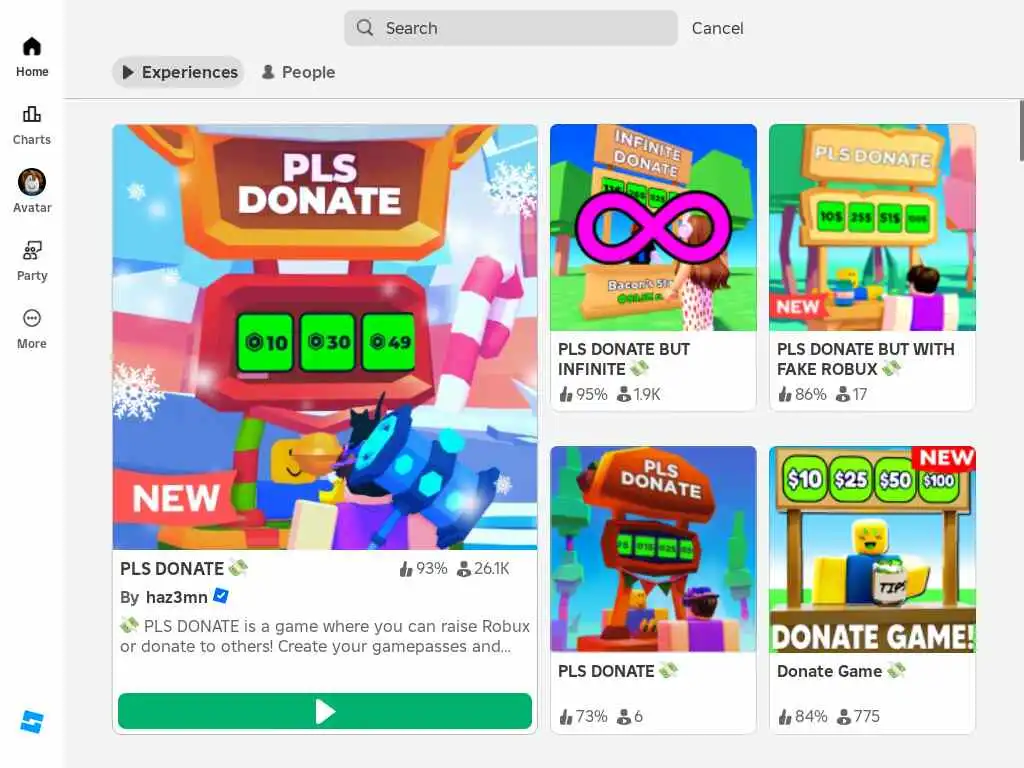Click the verified badge next to haz3mn
This screenshot has height=768, width=1024.
[221, 596]
